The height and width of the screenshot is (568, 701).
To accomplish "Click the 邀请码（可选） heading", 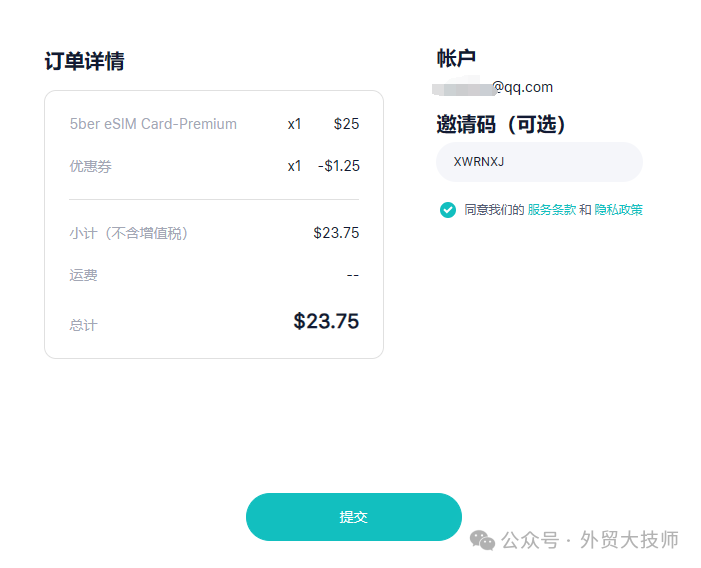I will [501, 124].
